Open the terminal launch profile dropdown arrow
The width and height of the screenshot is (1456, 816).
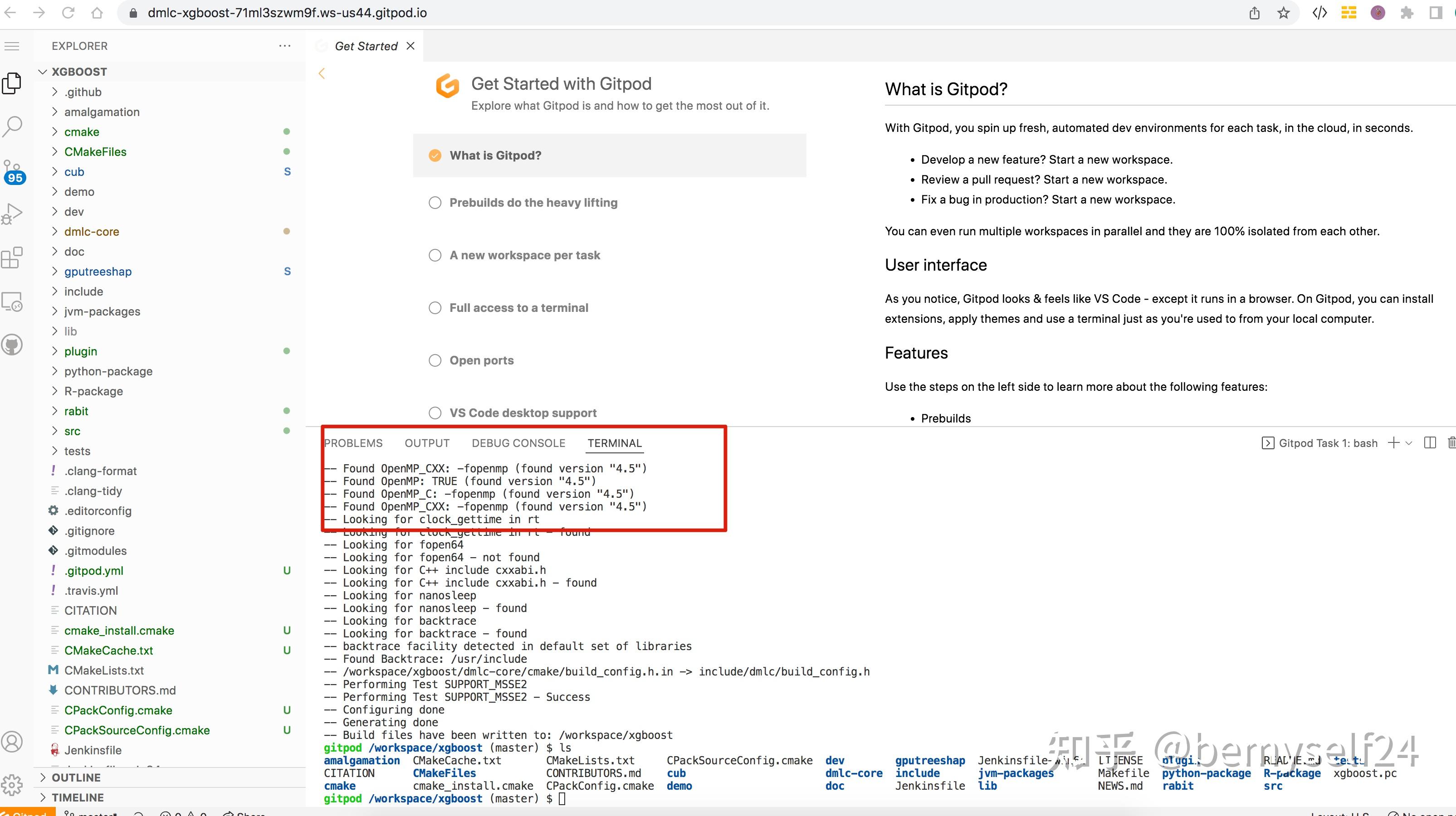(1408, 444)
